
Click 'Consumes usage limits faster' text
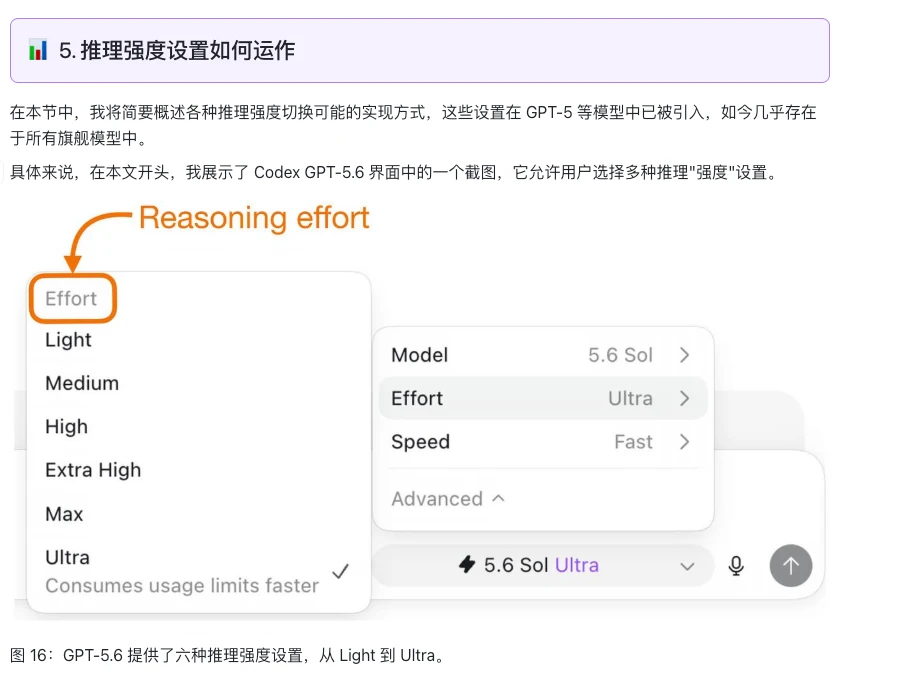182,585
